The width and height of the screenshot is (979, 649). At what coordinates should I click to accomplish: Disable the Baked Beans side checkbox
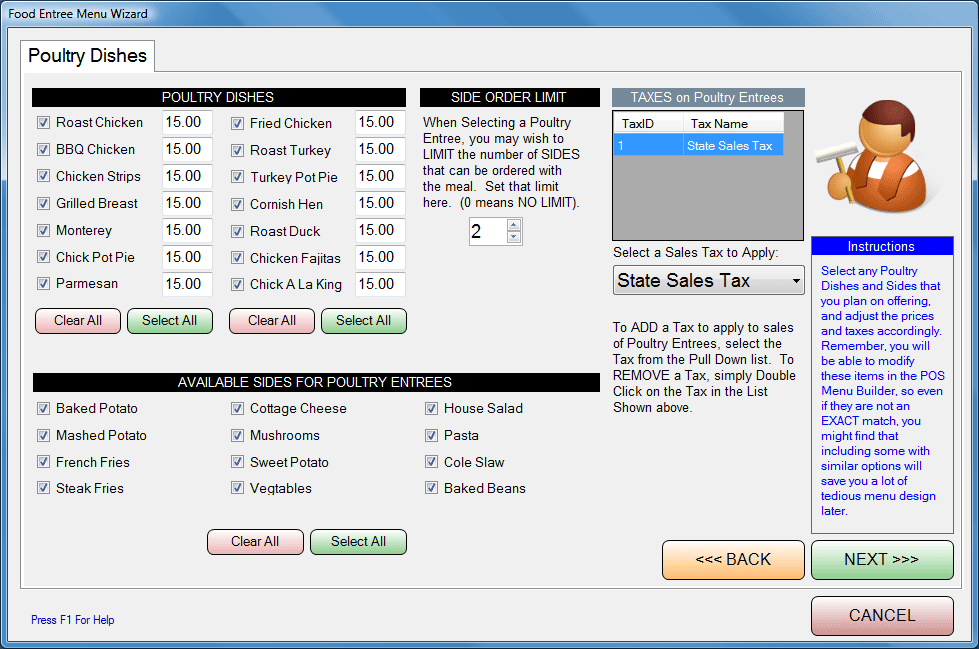432,489
